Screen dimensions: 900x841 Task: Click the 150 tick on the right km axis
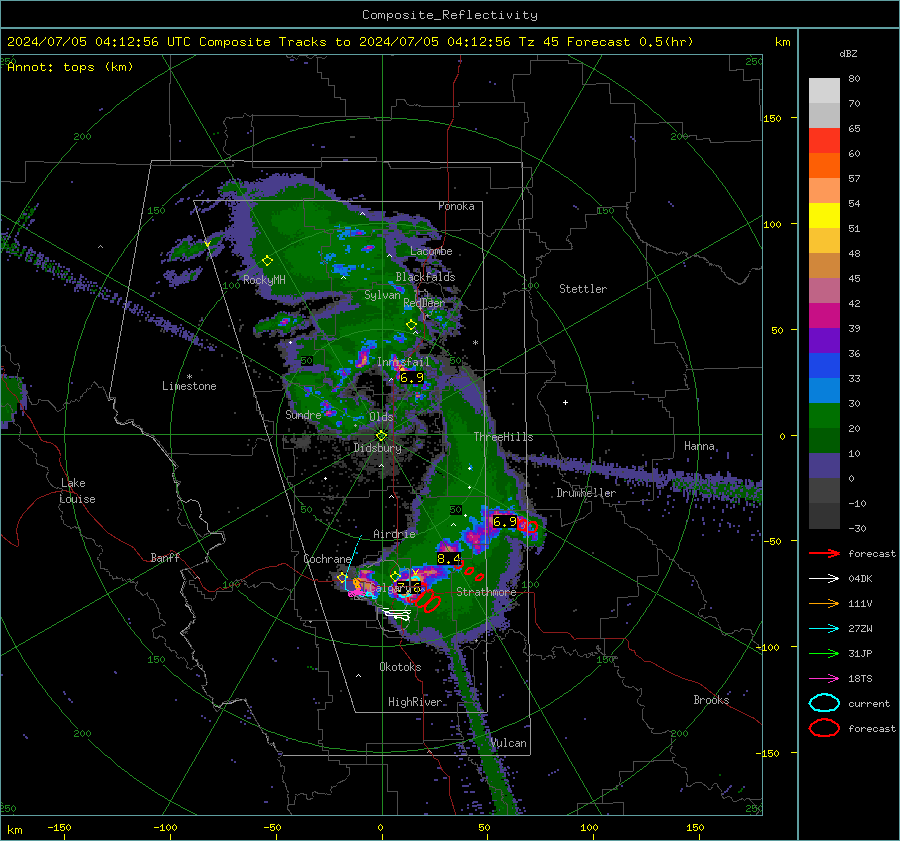tap(773, 118)
